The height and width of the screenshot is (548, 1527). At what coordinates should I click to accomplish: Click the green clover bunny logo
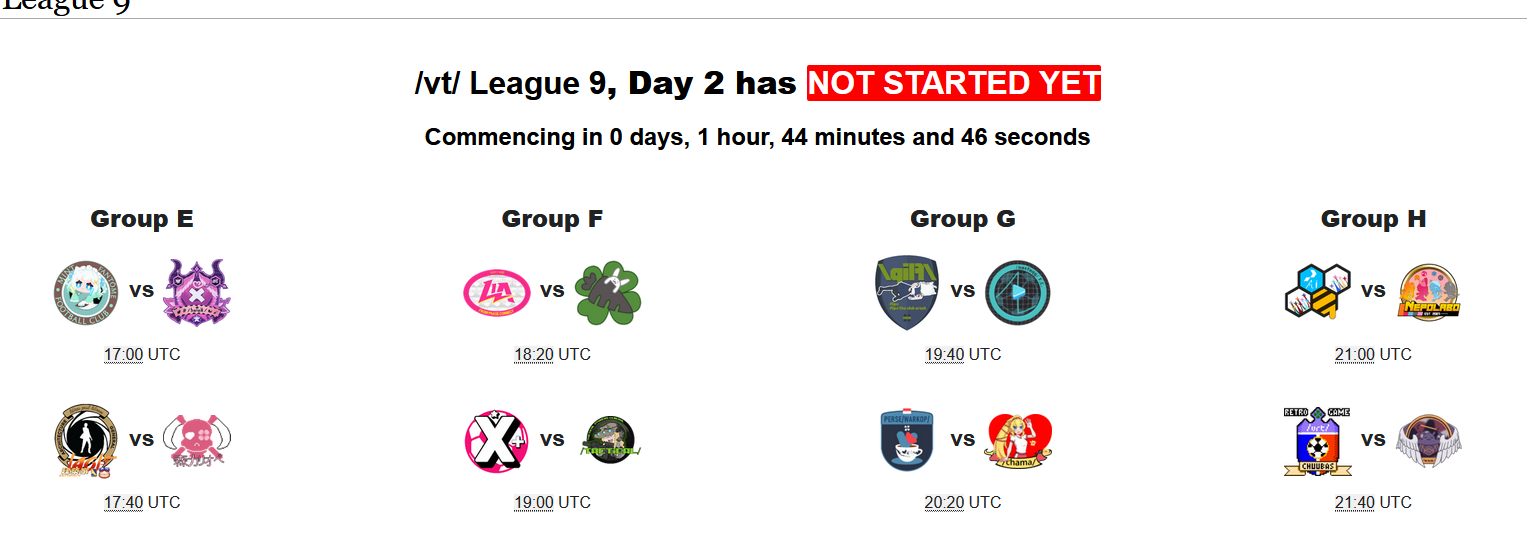608,293
